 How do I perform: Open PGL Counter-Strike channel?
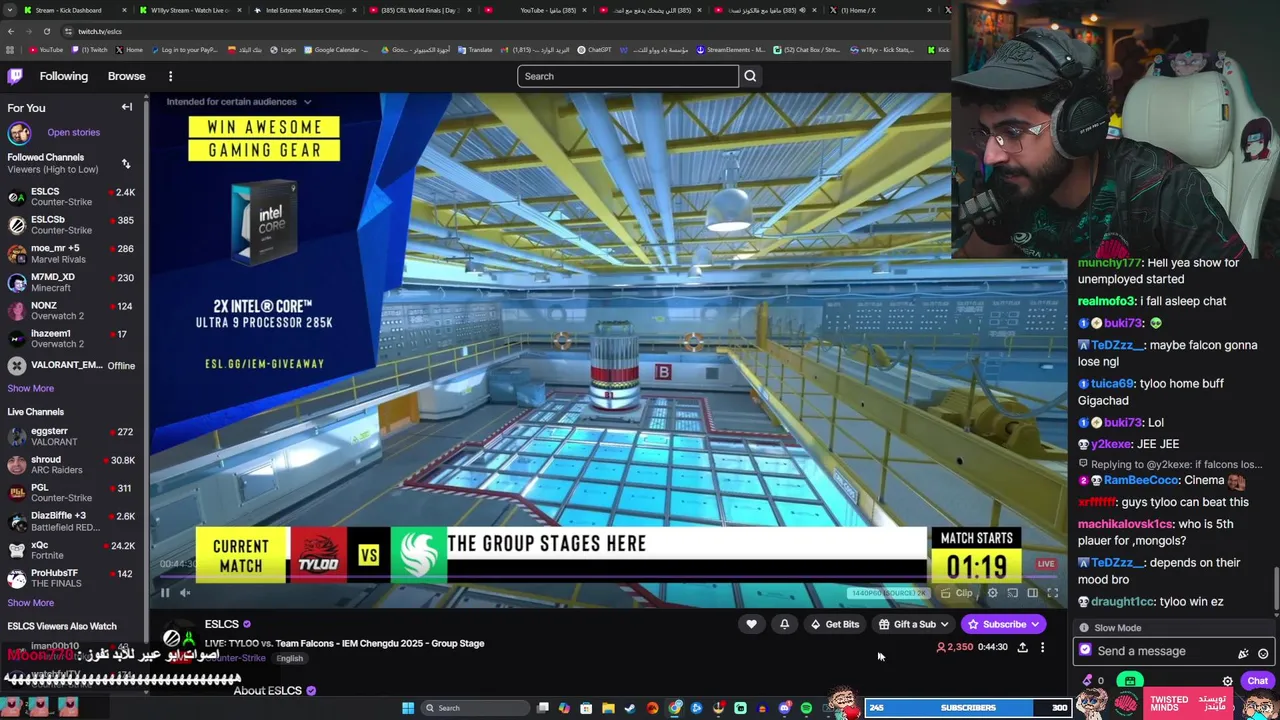click(72, 493)
